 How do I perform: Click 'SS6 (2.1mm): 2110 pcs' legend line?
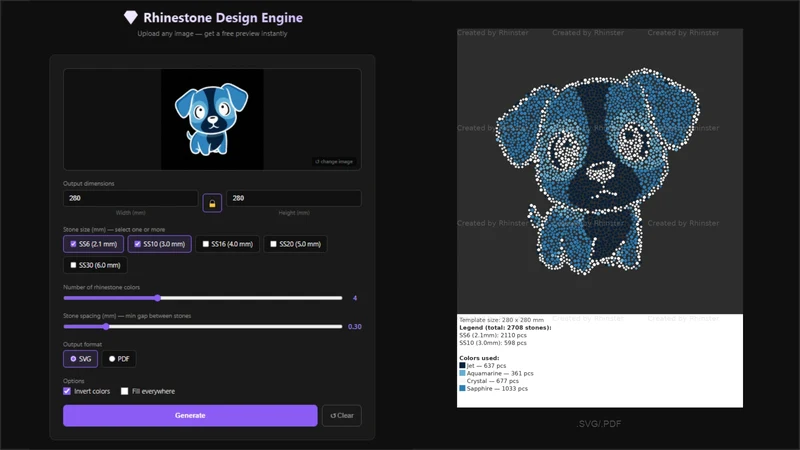[x=493, y=335]
